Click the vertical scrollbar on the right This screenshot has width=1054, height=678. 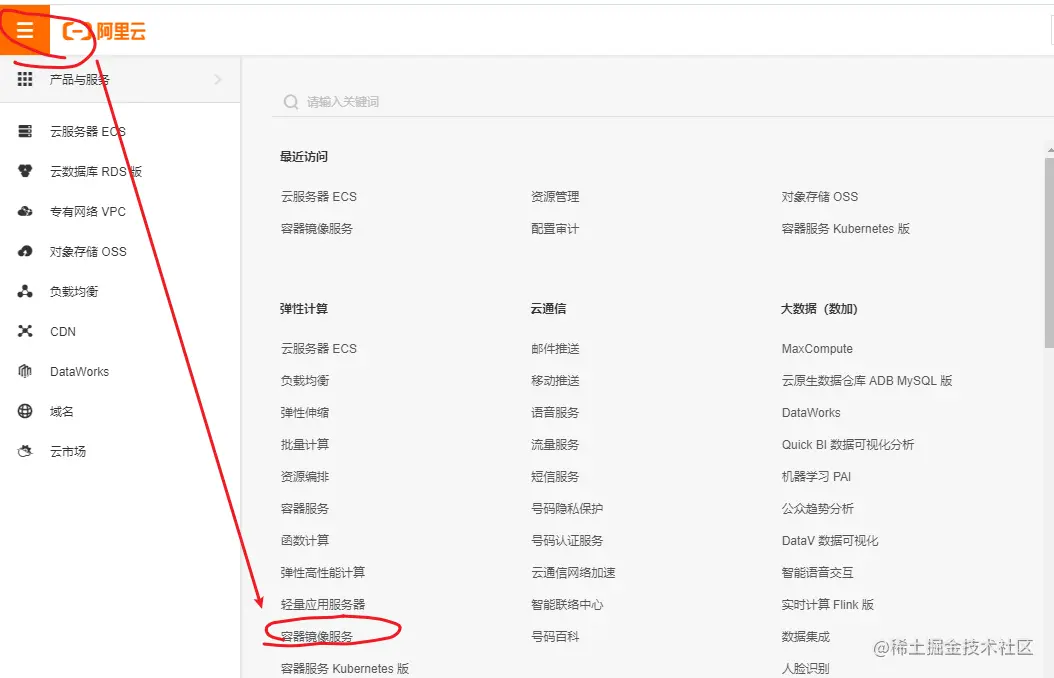coord(1049,252)
